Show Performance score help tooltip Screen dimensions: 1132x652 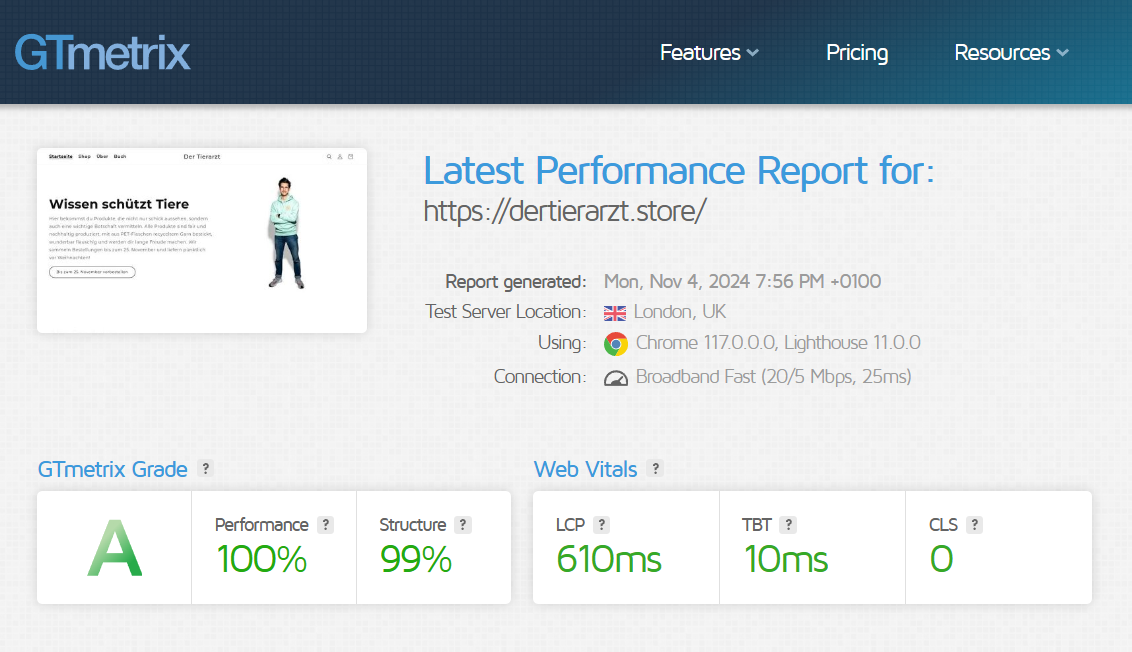(326, 525)
